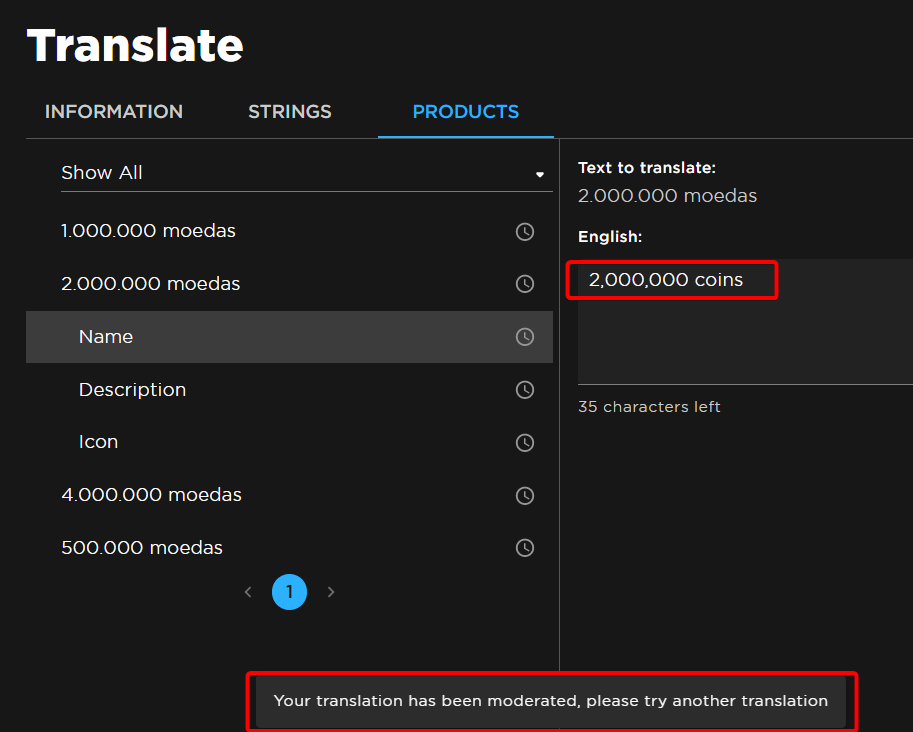Select the Description row in the list
The width and height of the screenshot is (913, 732).
[x=132, y=389]
